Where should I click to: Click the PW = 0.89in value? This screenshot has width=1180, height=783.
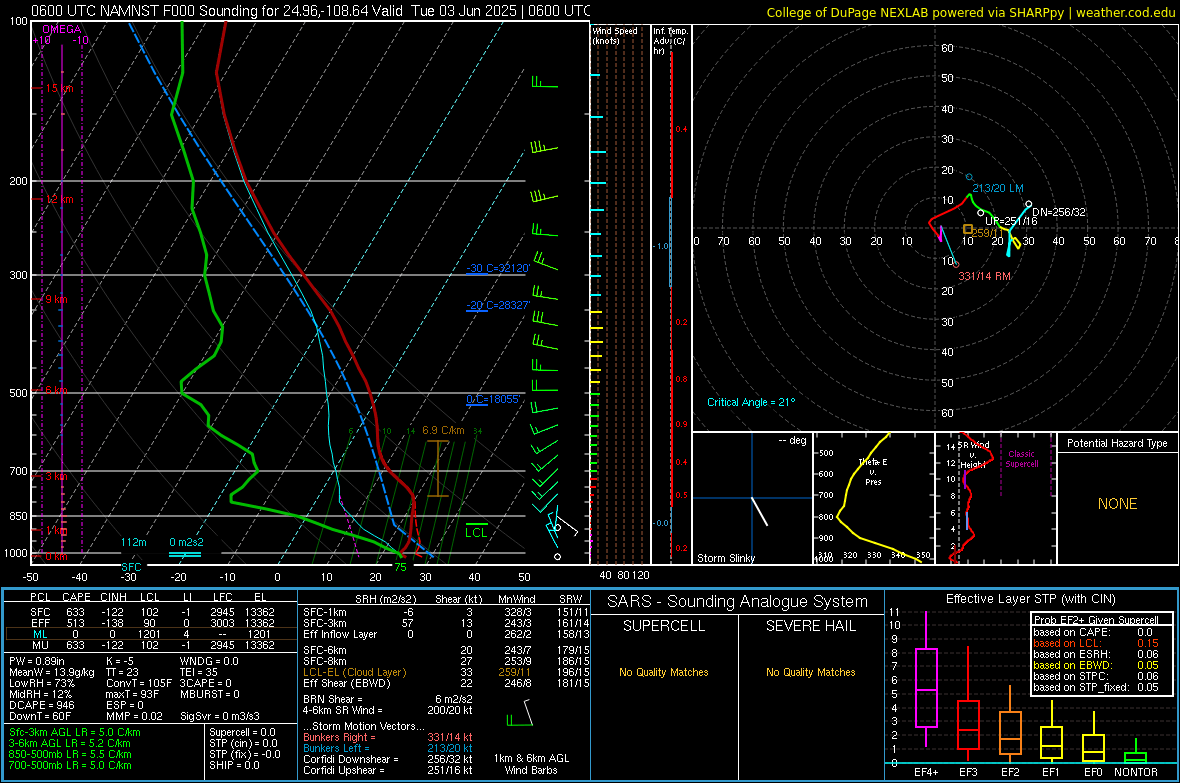coord(37,661)
